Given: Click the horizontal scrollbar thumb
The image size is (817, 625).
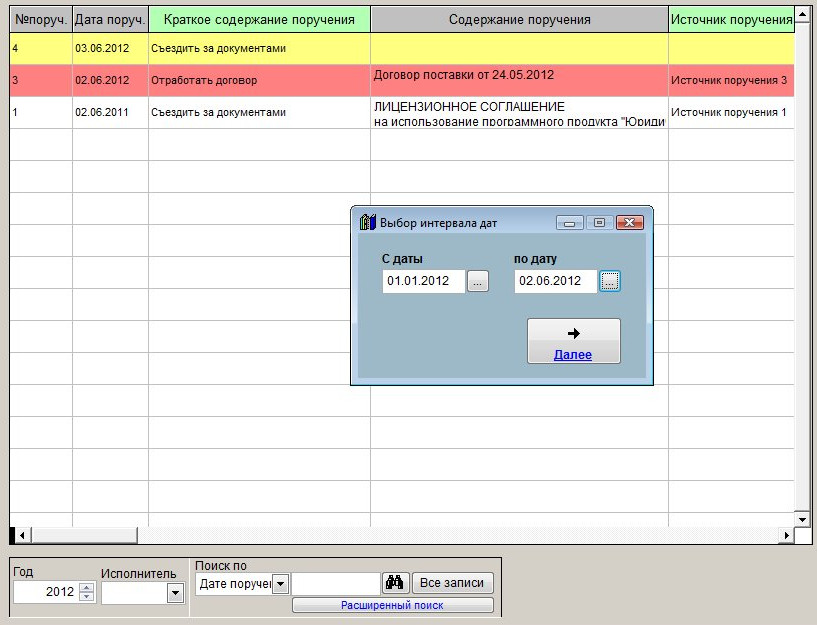Looking at the screenshot, I should pos(84,535).
